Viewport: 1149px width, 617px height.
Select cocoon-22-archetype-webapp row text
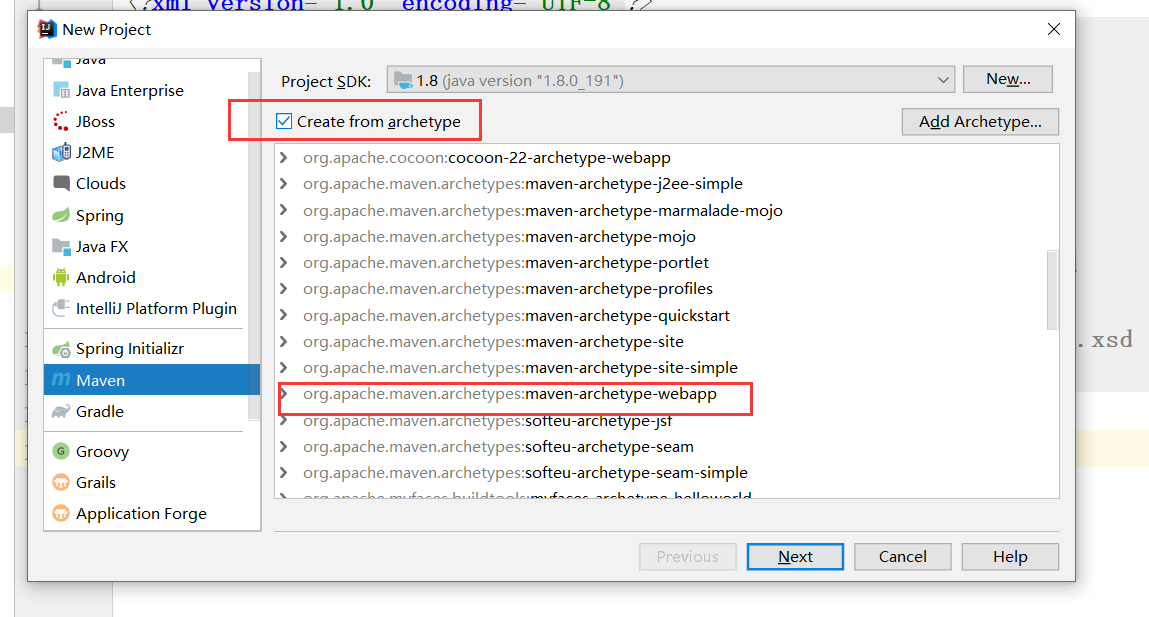[x=487, y=158]
